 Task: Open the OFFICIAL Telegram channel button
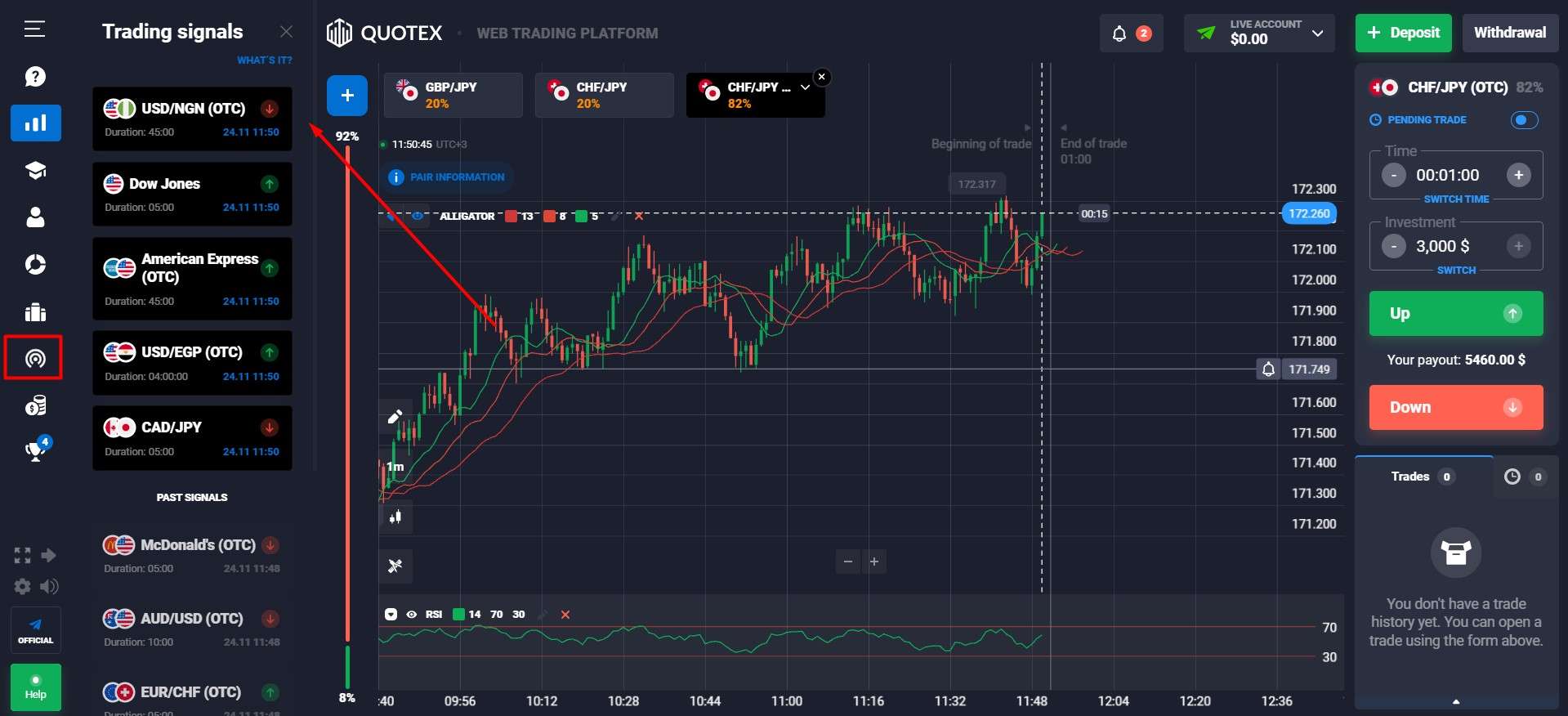(35, 630)
